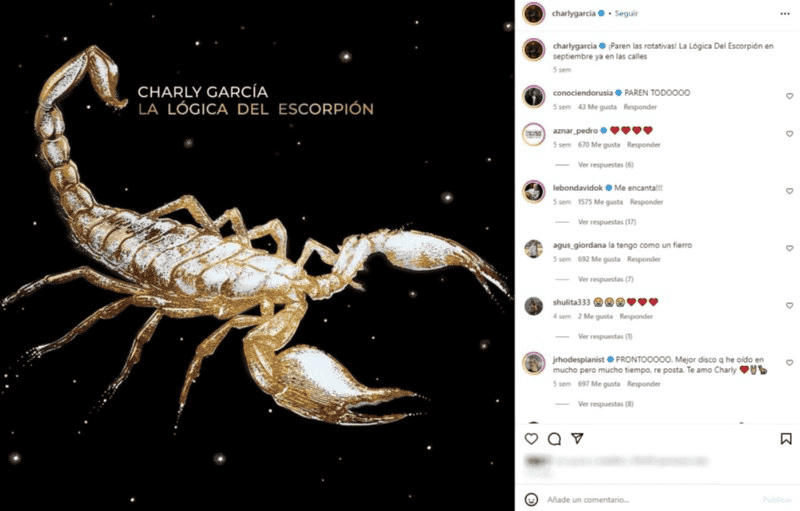Viewport: 800px width, 511px height.
Task: Share the post with the paper plane icon
Action: (577, 438)
